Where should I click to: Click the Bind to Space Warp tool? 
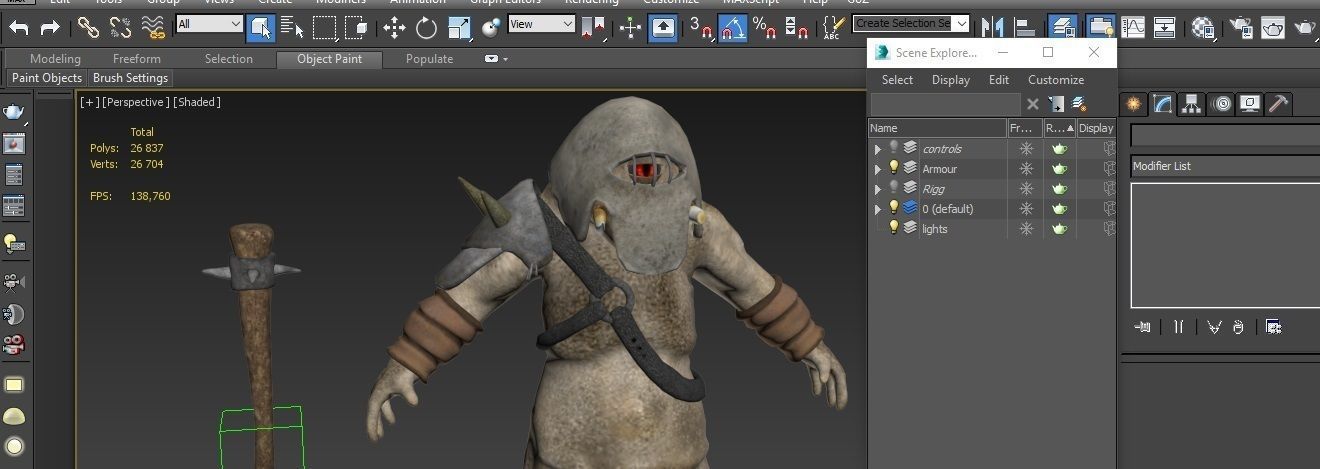pos(155,27)
